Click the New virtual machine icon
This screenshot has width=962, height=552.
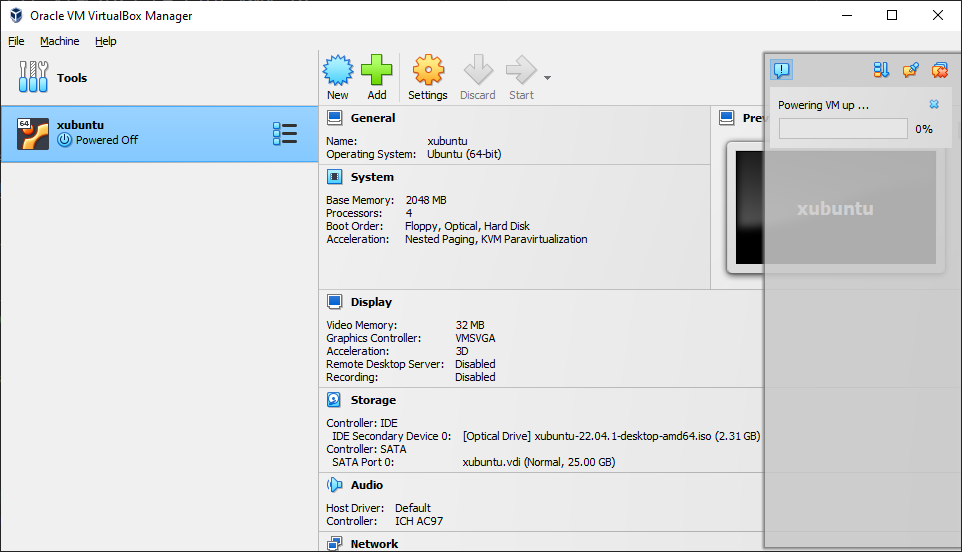click(x=338, y=70)
